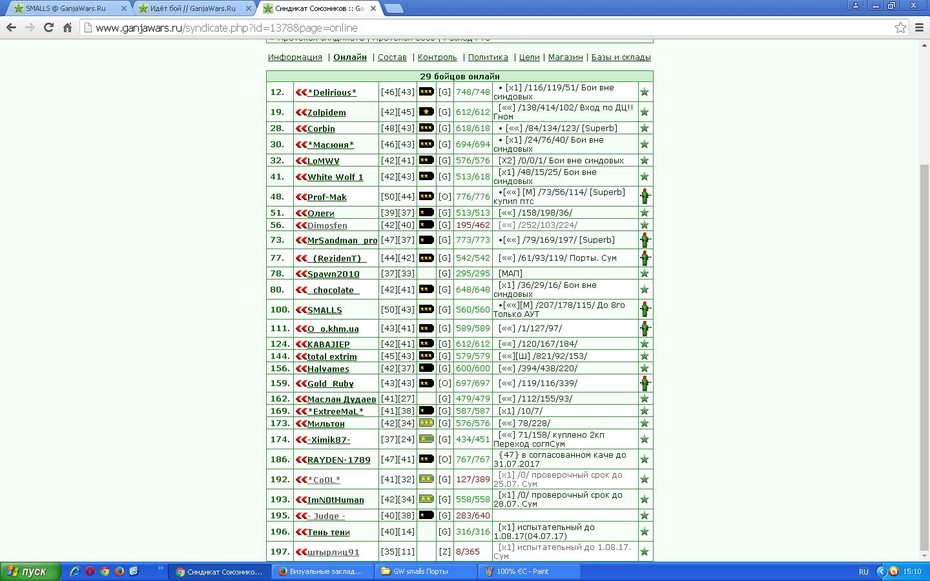The image size is (930, 581).
Task: Click the 8/365 health value for штырлиц91
Action: point(467,551)
